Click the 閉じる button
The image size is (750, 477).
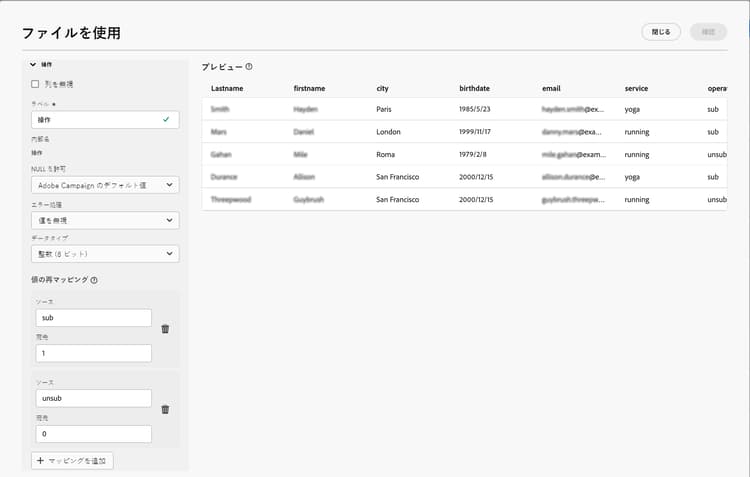[x=661, y=32]
